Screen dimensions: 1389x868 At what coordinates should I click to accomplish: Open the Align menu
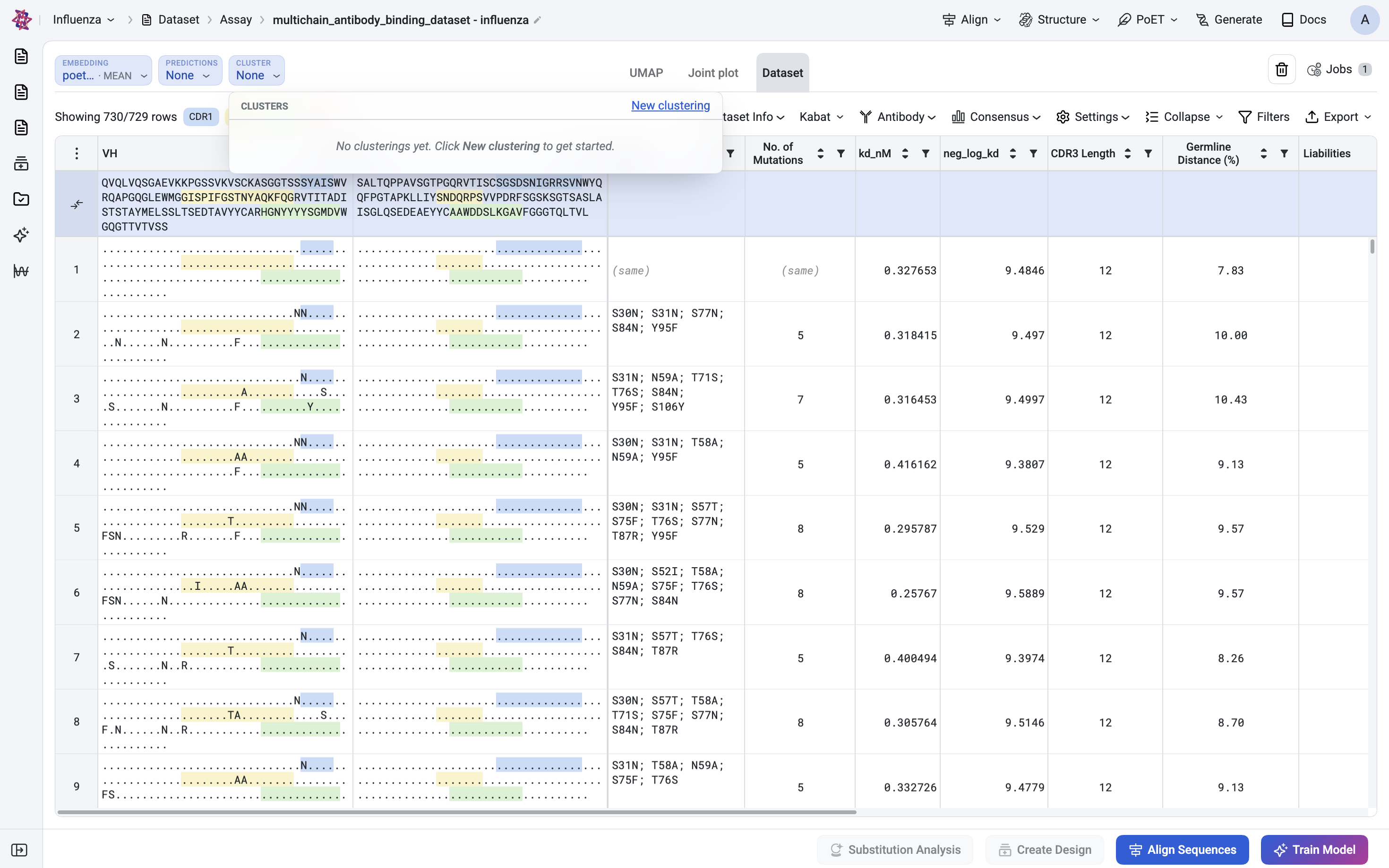972,19
